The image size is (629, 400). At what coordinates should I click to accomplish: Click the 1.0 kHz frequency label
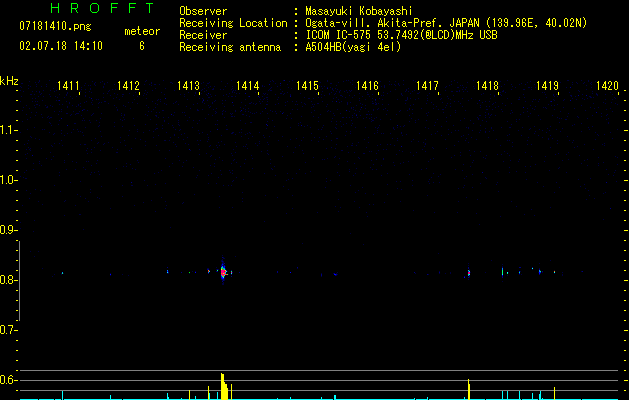[x=7, y=180]
